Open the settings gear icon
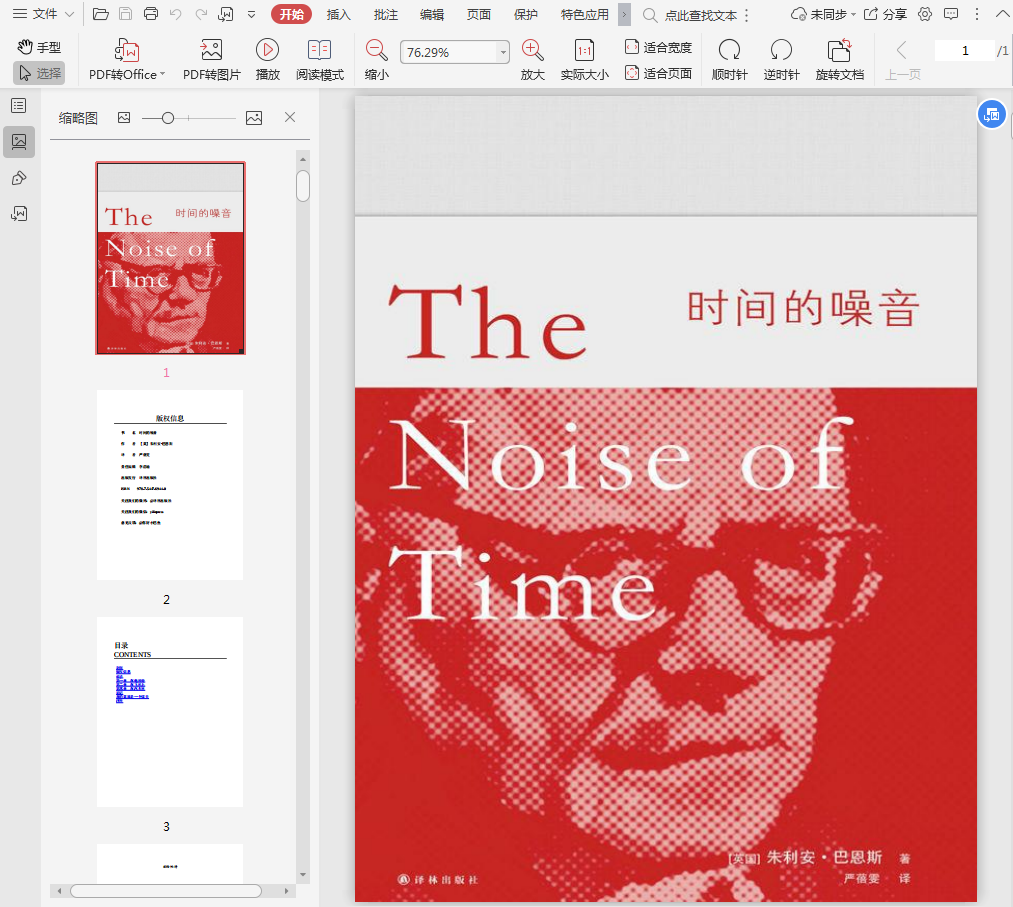 [x=925, y=14]
